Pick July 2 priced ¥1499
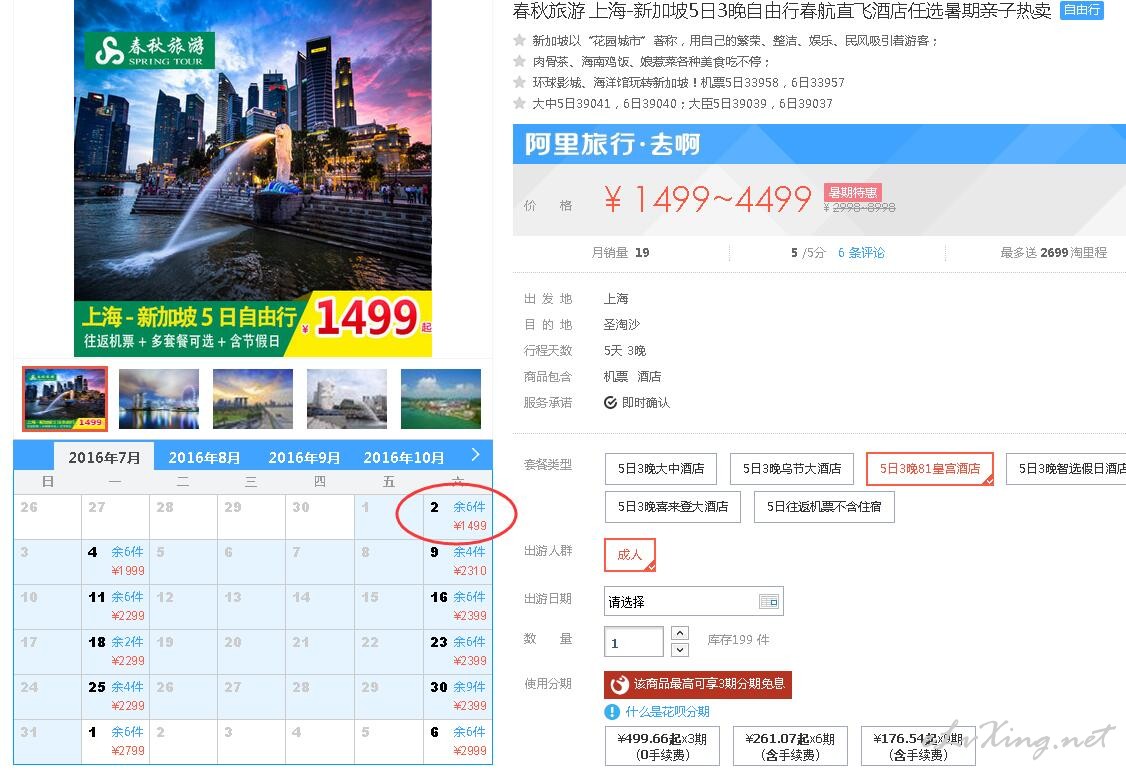This screenshot has width=1126, height=772. pyautogui.click(x=457, y=516)
